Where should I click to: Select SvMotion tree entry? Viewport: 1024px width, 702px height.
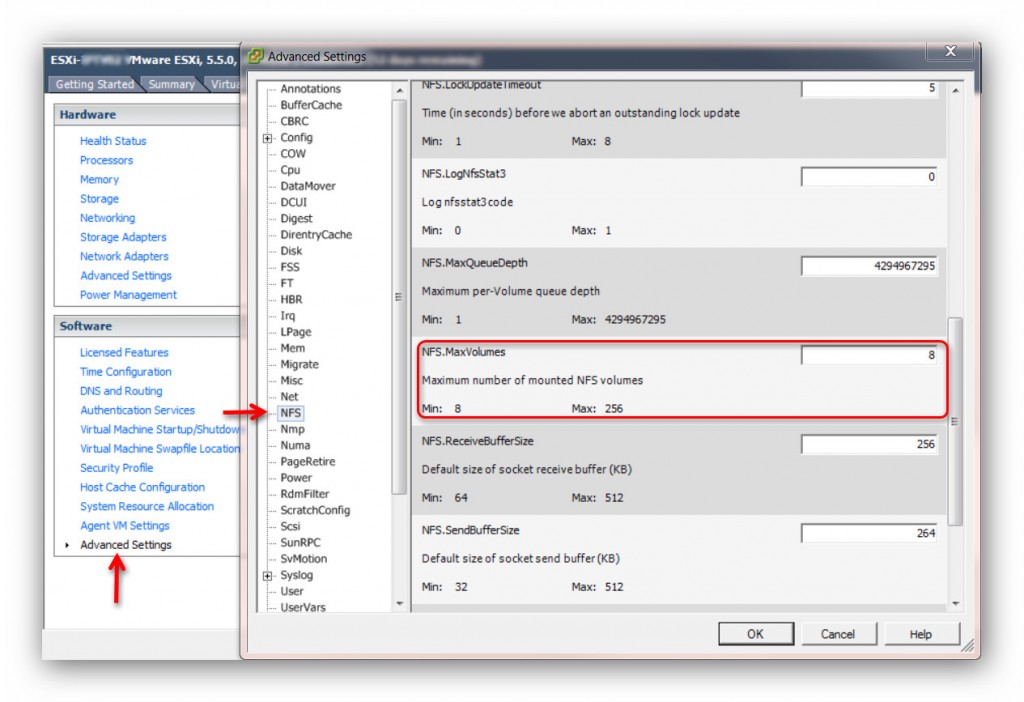pos(304,559)
